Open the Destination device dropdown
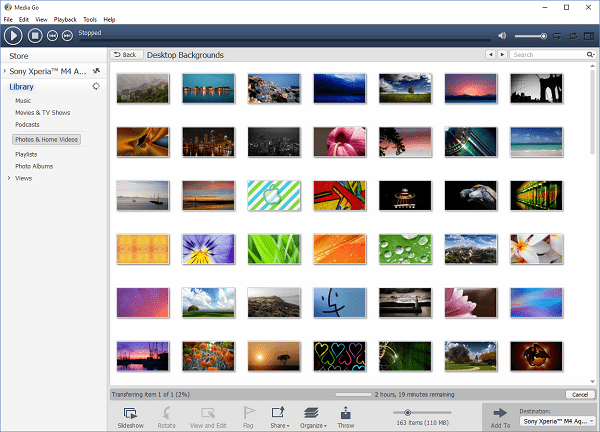Viewport: 600px width, 432px height. point(554,422)
